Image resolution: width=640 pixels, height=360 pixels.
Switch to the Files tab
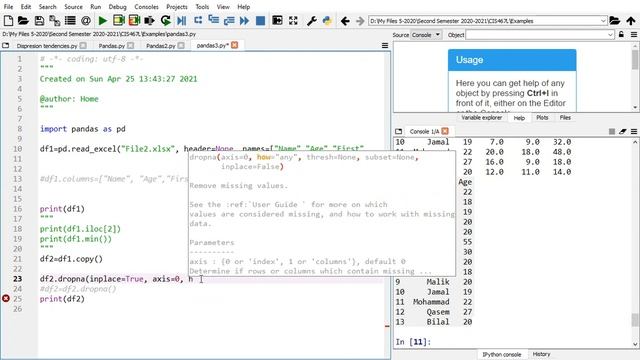[565, 118]
